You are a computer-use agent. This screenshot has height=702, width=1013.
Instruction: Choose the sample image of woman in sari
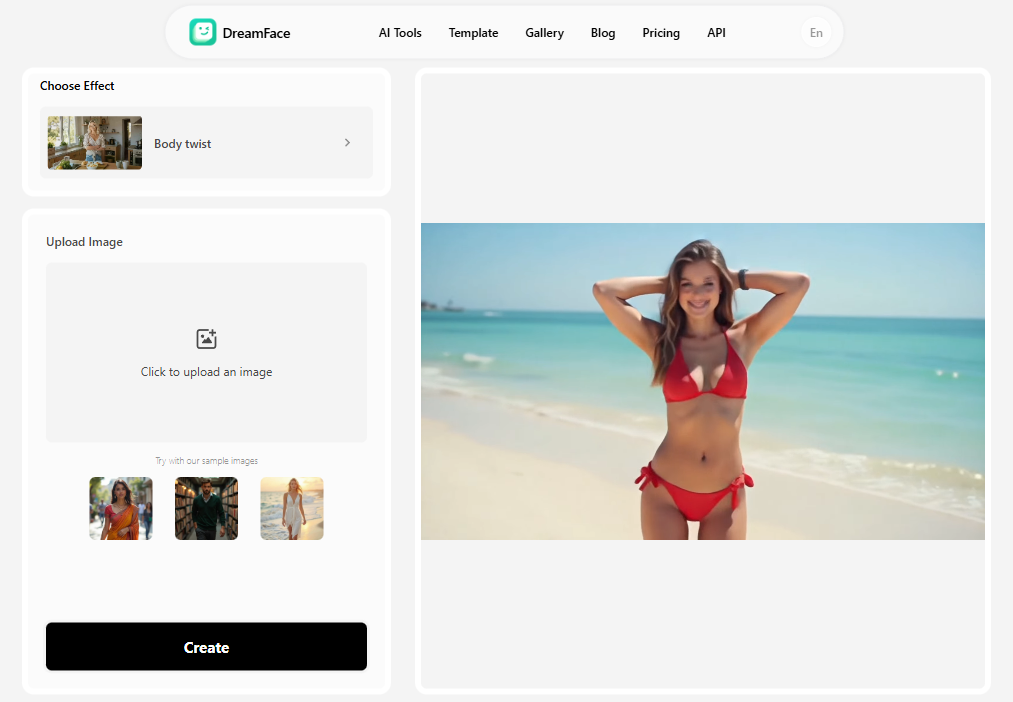(121, 508)
